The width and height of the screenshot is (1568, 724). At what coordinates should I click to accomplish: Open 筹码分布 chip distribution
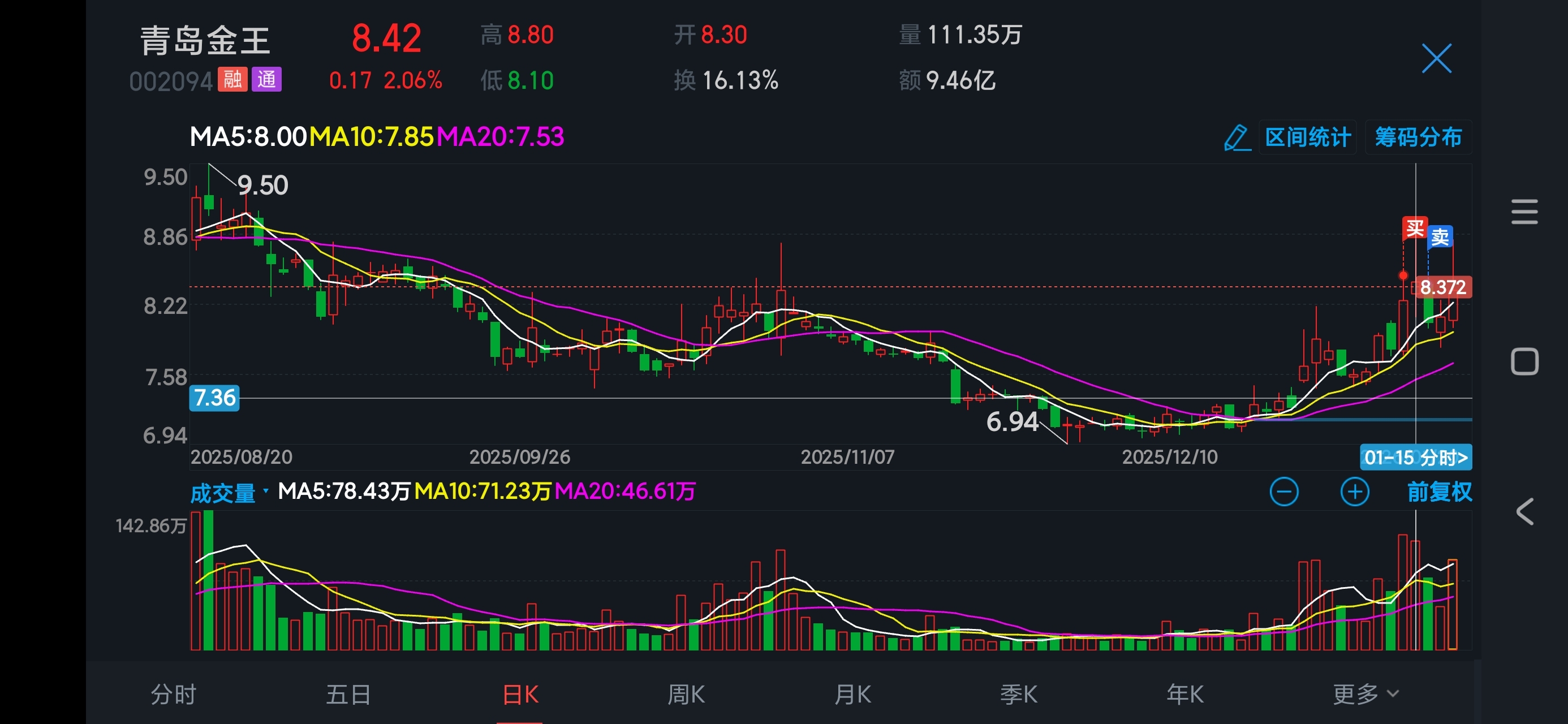pyautogui.click(x=1418, y=137)
